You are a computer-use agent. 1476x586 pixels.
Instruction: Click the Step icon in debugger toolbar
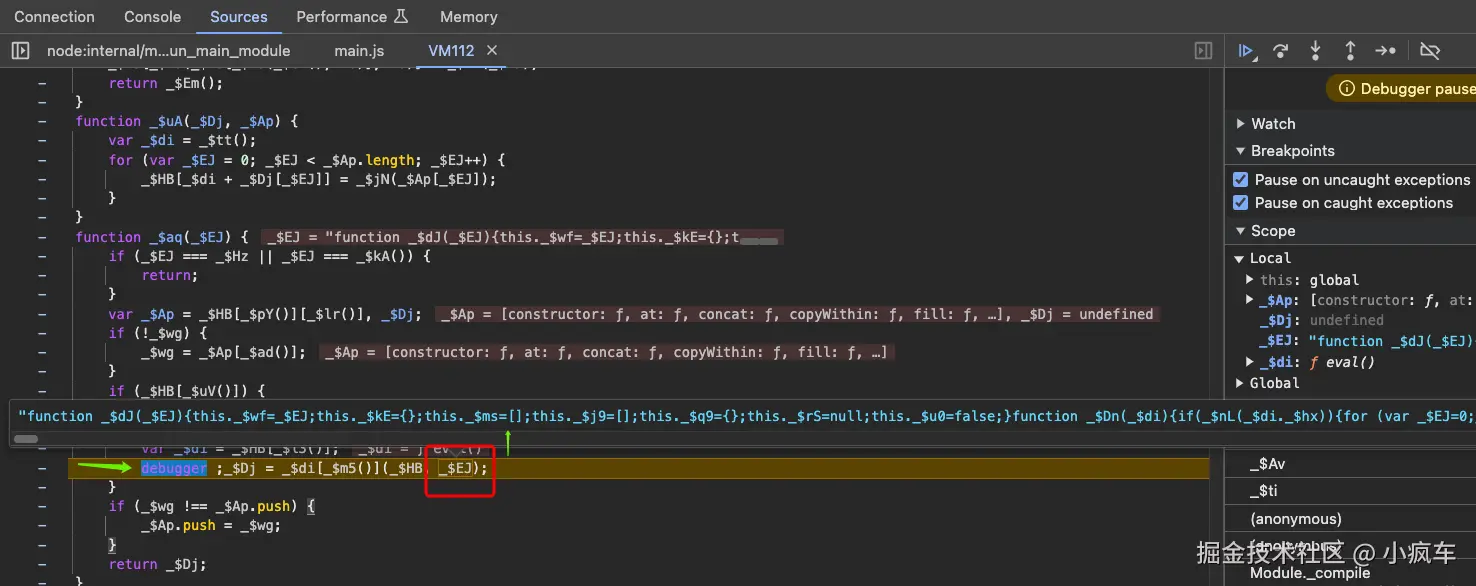point(1385,51)
